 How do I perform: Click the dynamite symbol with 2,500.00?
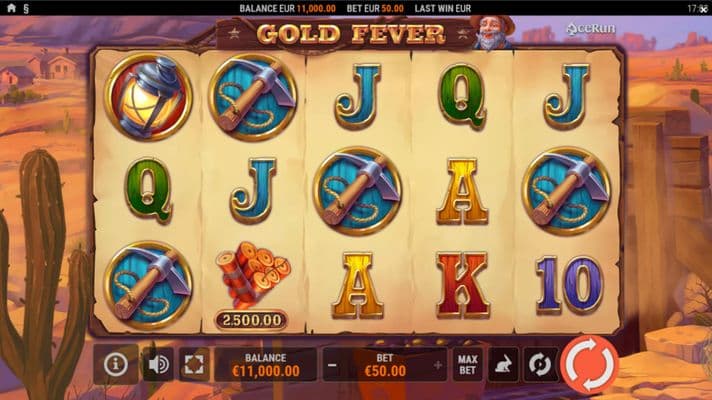point(252,285)
